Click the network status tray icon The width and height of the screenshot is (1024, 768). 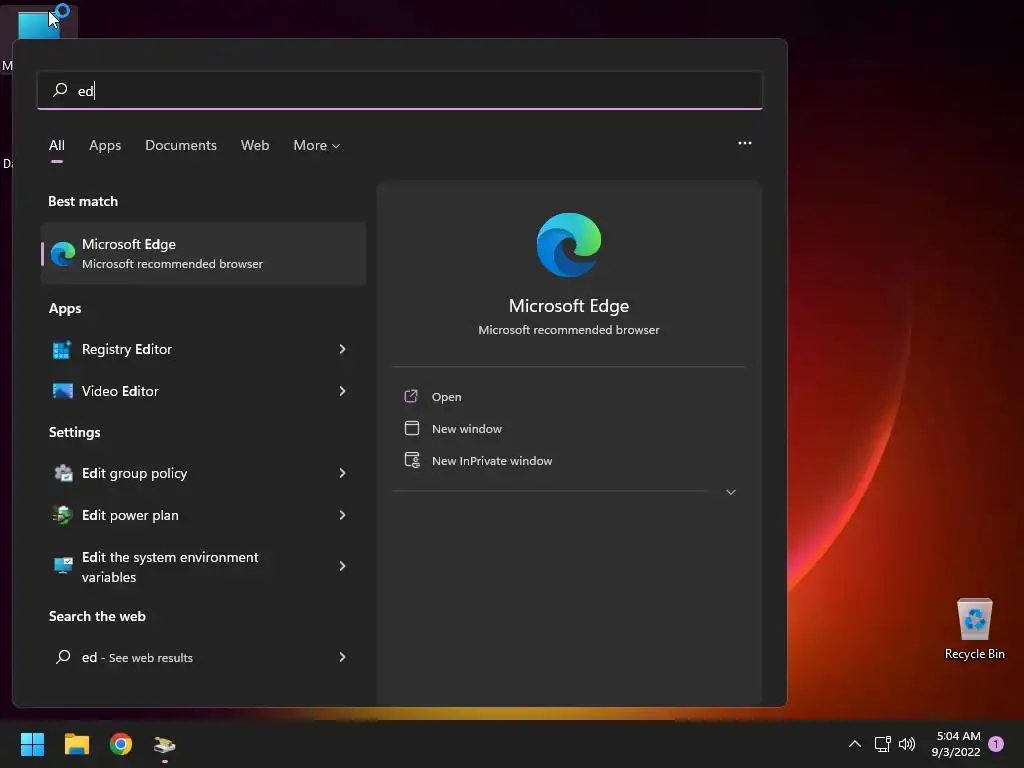click(882, 744)
